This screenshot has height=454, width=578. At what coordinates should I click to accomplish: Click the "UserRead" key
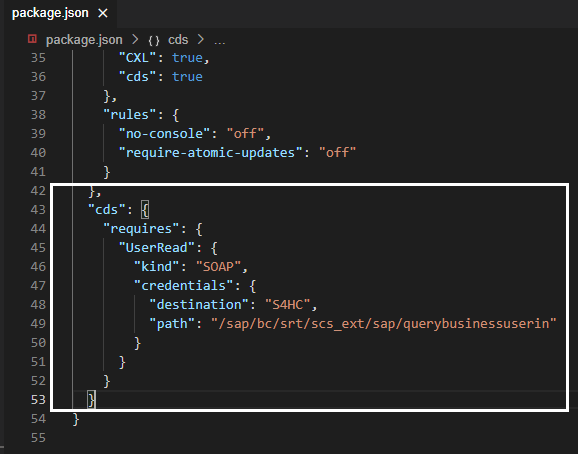click(x=157, y=248)
